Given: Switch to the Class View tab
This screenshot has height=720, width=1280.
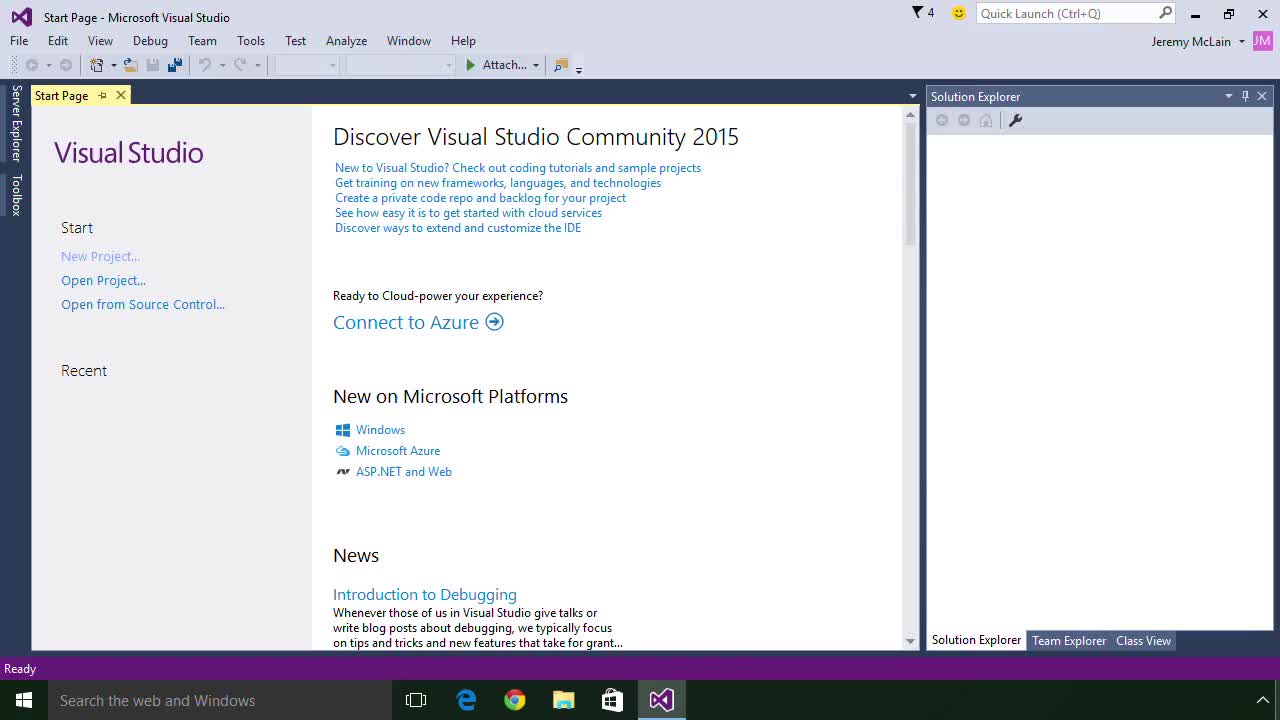Looking at the screenshot, I should pyautogui.click(x=1143, y=641).
